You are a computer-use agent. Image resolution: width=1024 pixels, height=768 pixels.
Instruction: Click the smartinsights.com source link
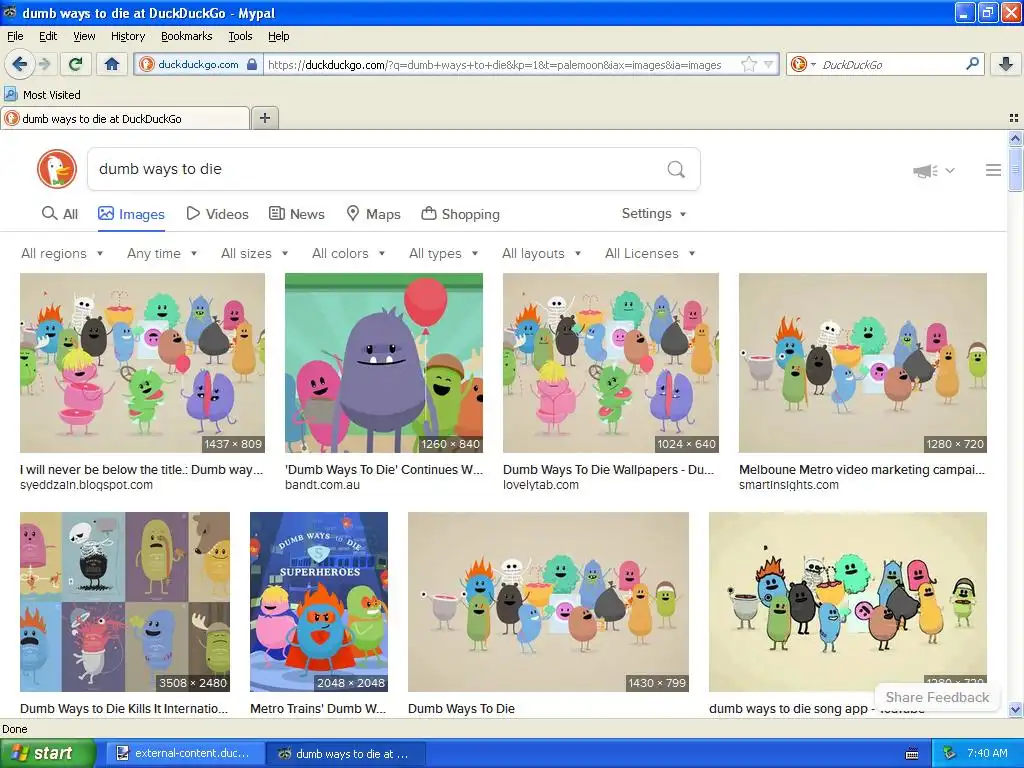tap(789, 485)
